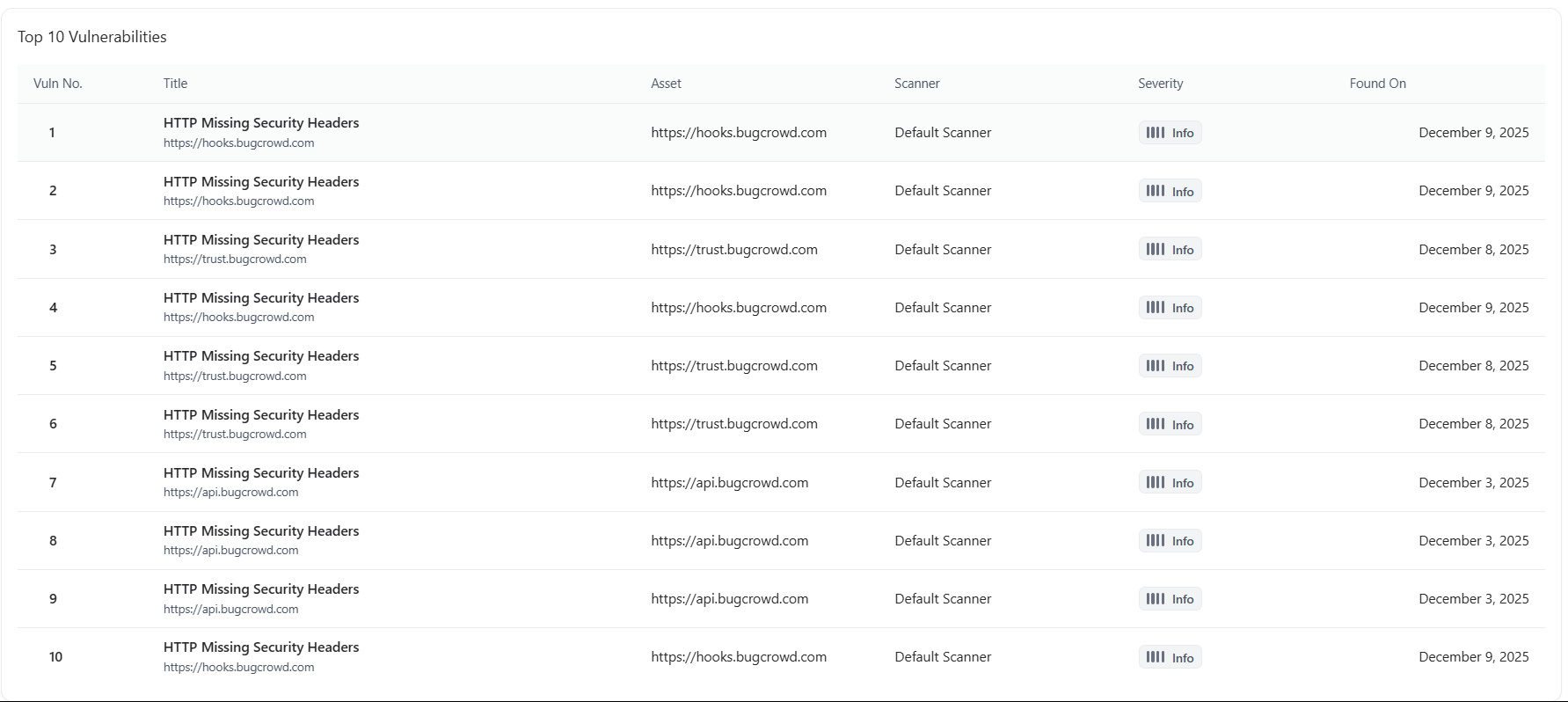Click the trust.bugcrowd.com subtitle under vuln 6 title
The height and width of the screenshot is (702, 1568).
(235, 435)
